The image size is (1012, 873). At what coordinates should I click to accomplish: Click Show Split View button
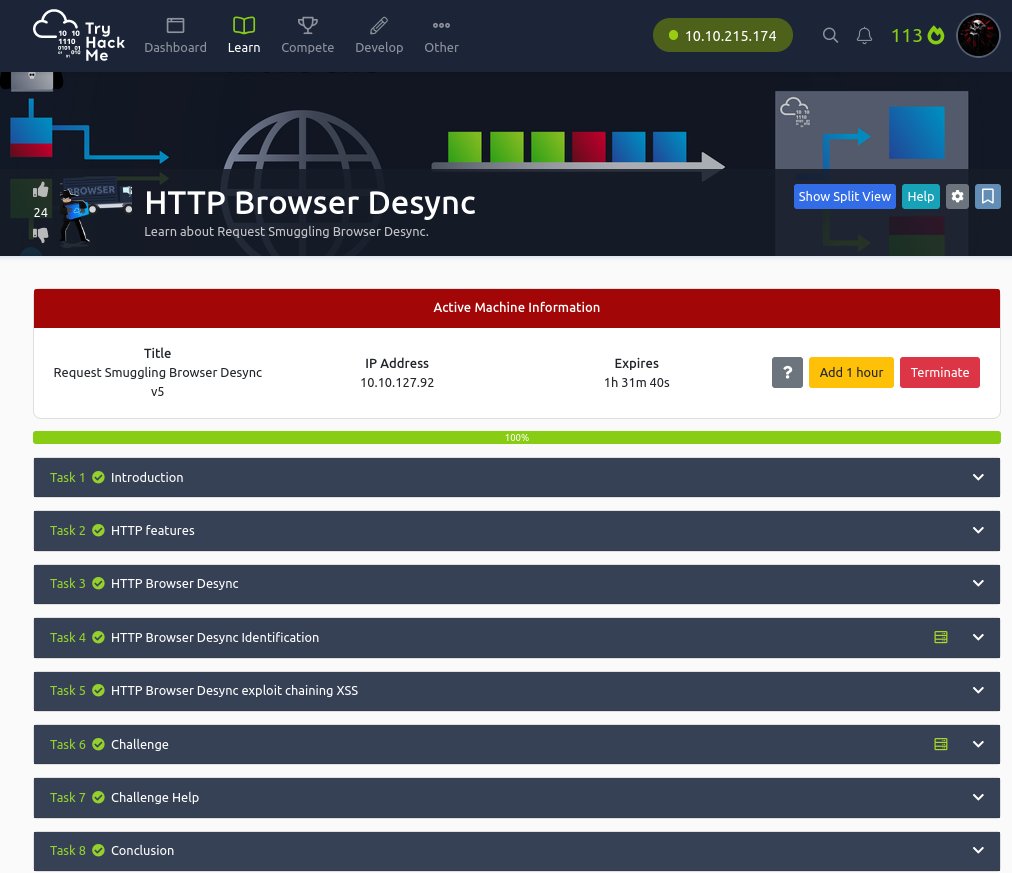click(844, 196)
